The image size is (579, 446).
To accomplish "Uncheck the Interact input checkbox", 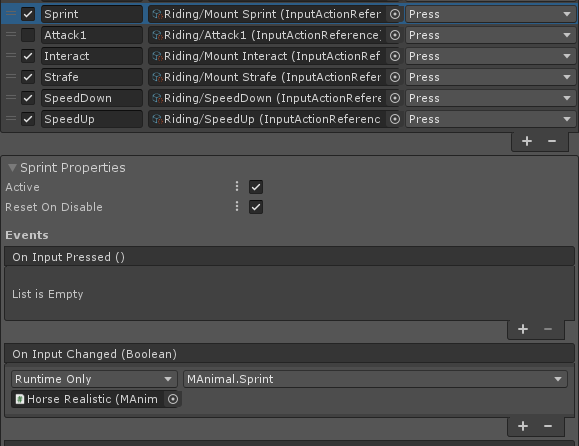I will pyautogui.click(x=28, y=56).
